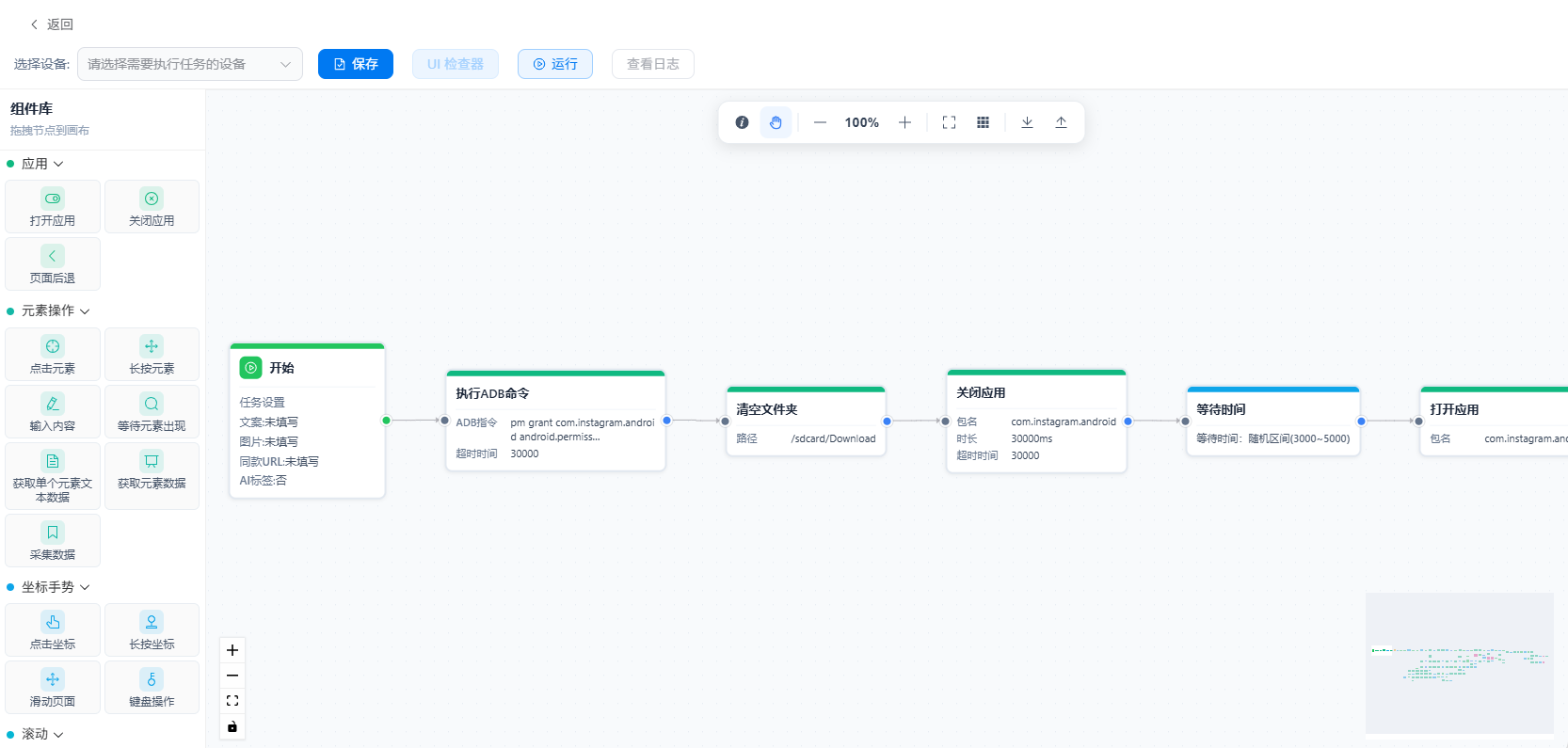The height and width of the screenshot is (748, 1568).
Task: Click the 返回 back link
Action: [52, 24]
